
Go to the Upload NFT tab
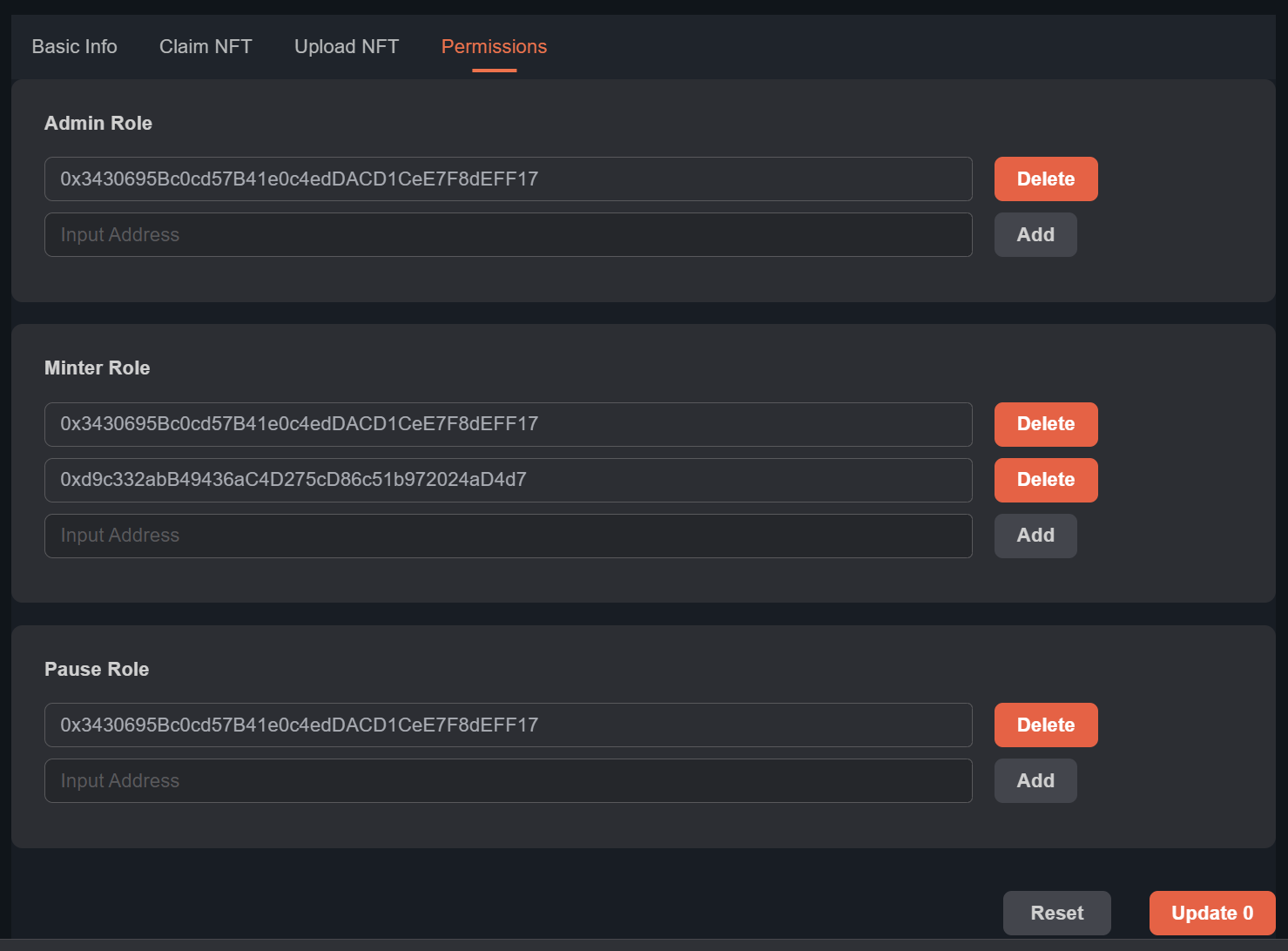tap(347, 47)
